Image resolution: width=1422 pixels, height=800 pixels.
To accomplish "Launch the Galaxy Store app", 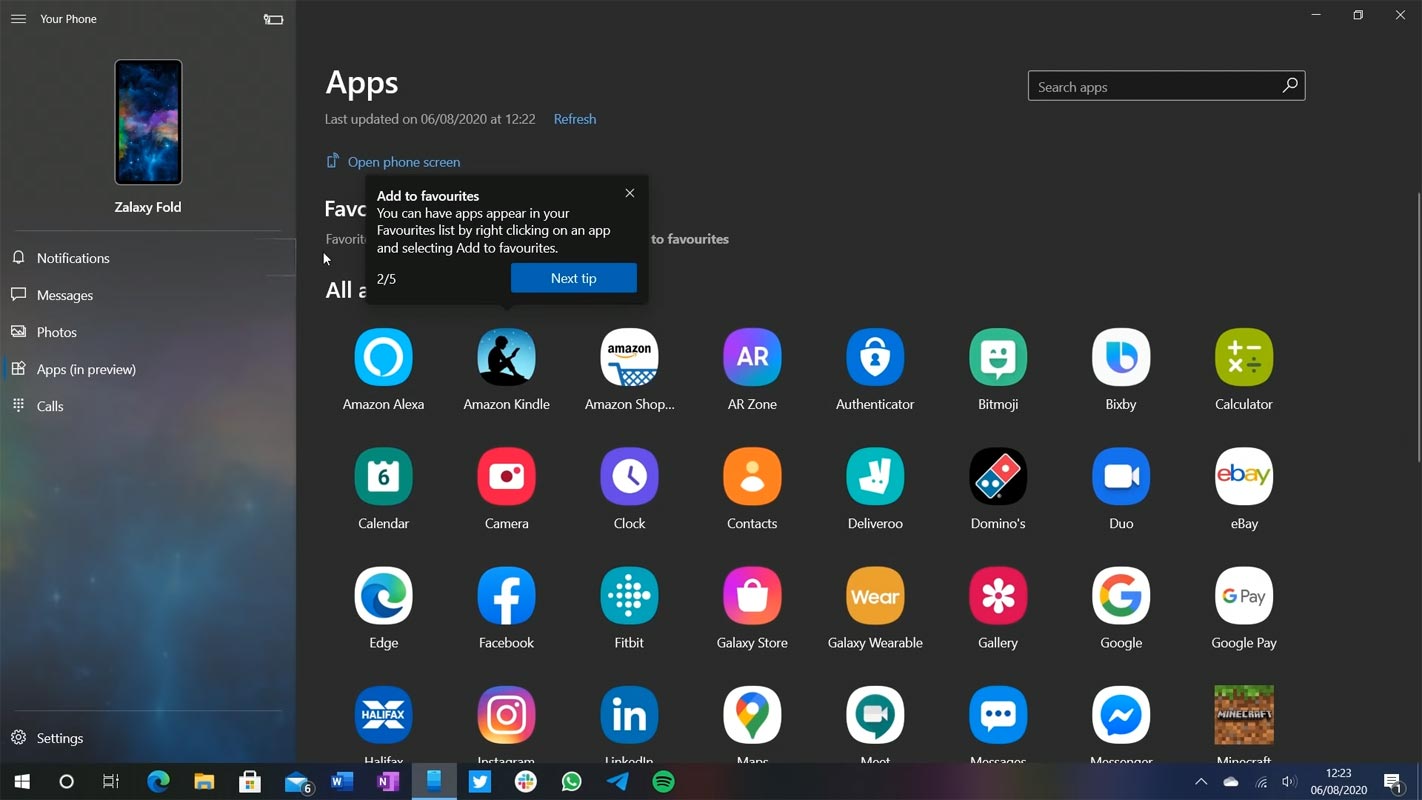I will 752,596.
